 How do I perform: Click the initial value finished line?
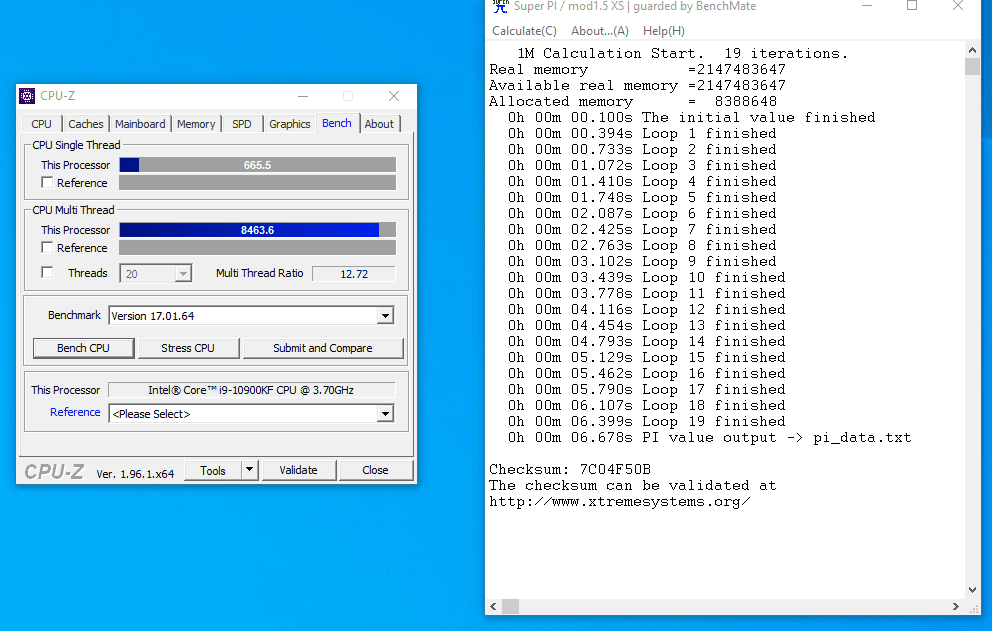tap(692, 118)
